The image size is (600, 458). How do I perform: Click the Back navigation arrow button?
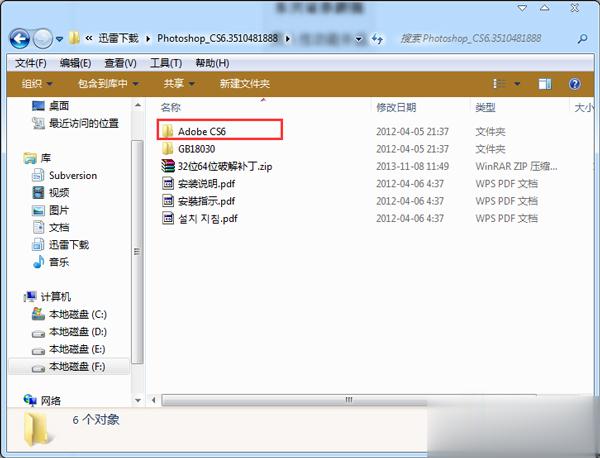(x=20, y=38)
